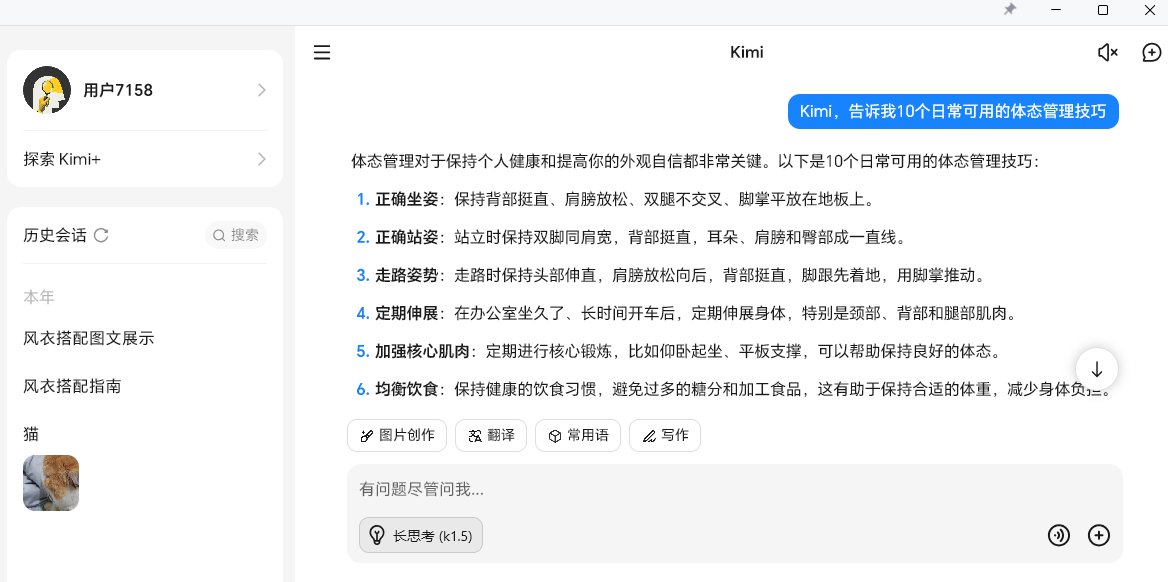
Task: Toggle the mute speaker icon
Action: pos(1108,52)
